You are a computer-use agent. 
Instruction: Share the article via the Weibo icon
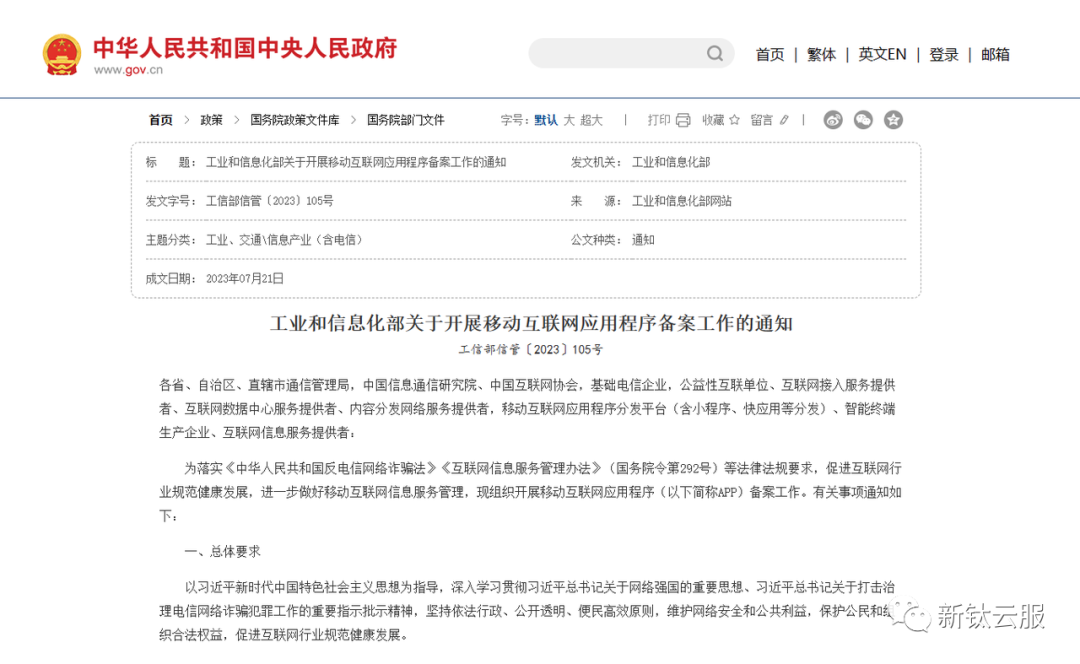[835, 119]
